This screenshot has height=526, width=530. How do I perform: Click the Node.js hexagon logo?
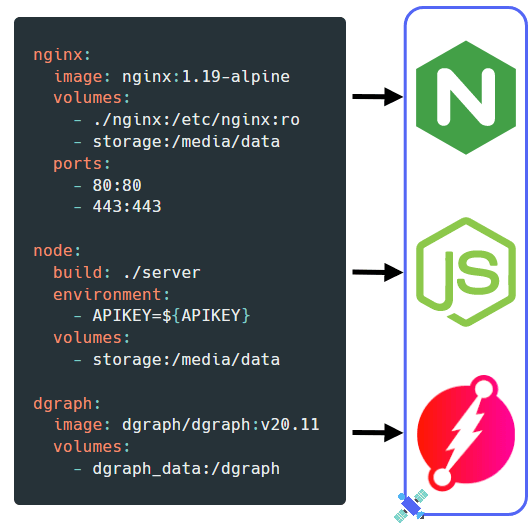[466, 272]
